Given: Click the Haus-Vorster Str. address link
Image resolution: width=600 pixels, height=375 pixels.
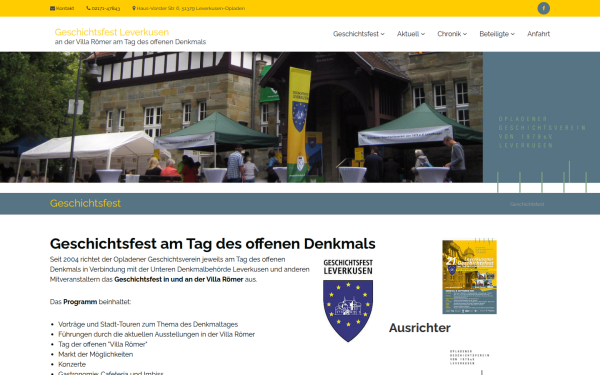Looking at the screenshot, I should (x=191, y=8).
